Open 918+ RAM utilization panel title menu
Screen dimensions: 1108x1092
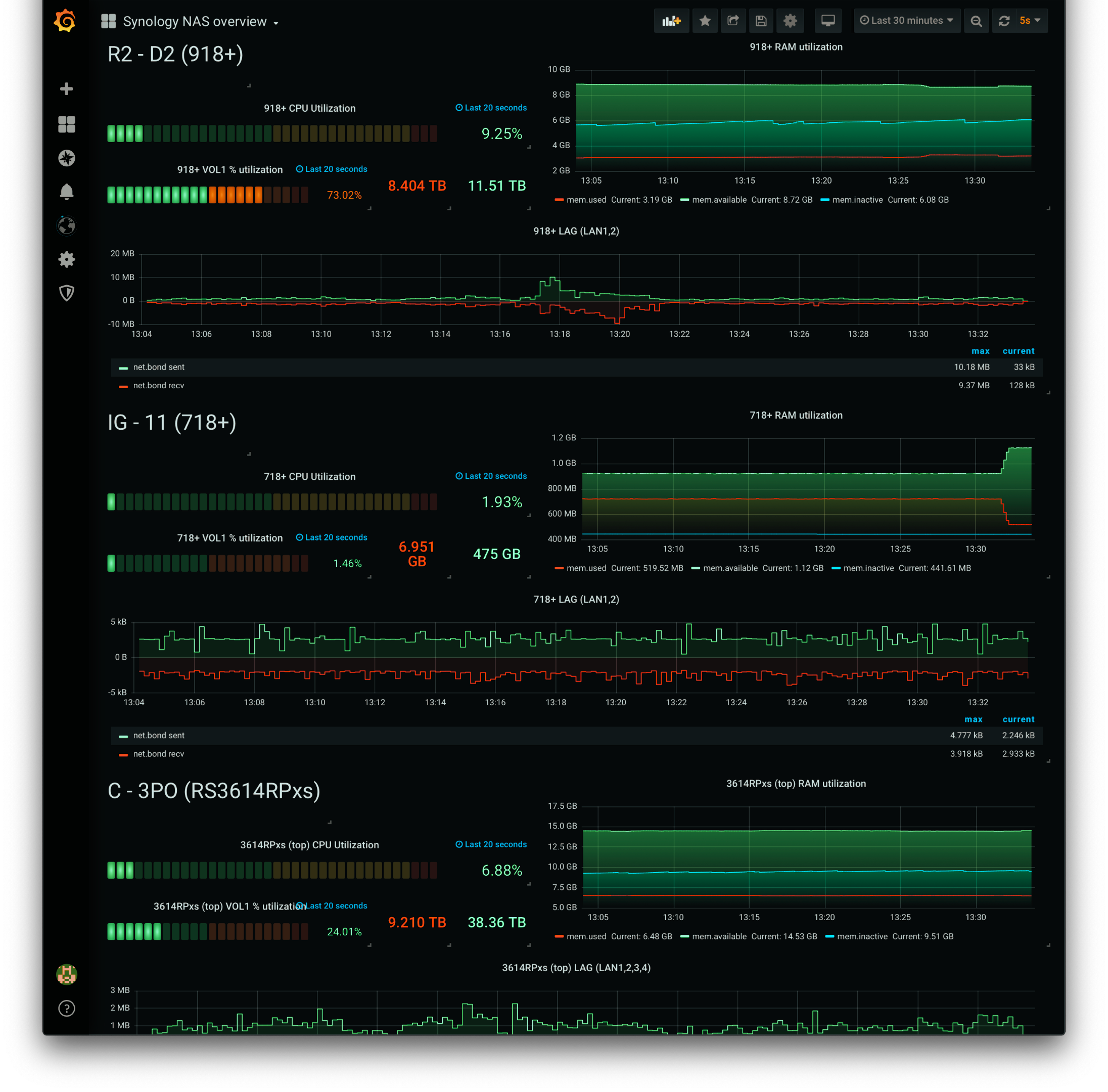796,47
